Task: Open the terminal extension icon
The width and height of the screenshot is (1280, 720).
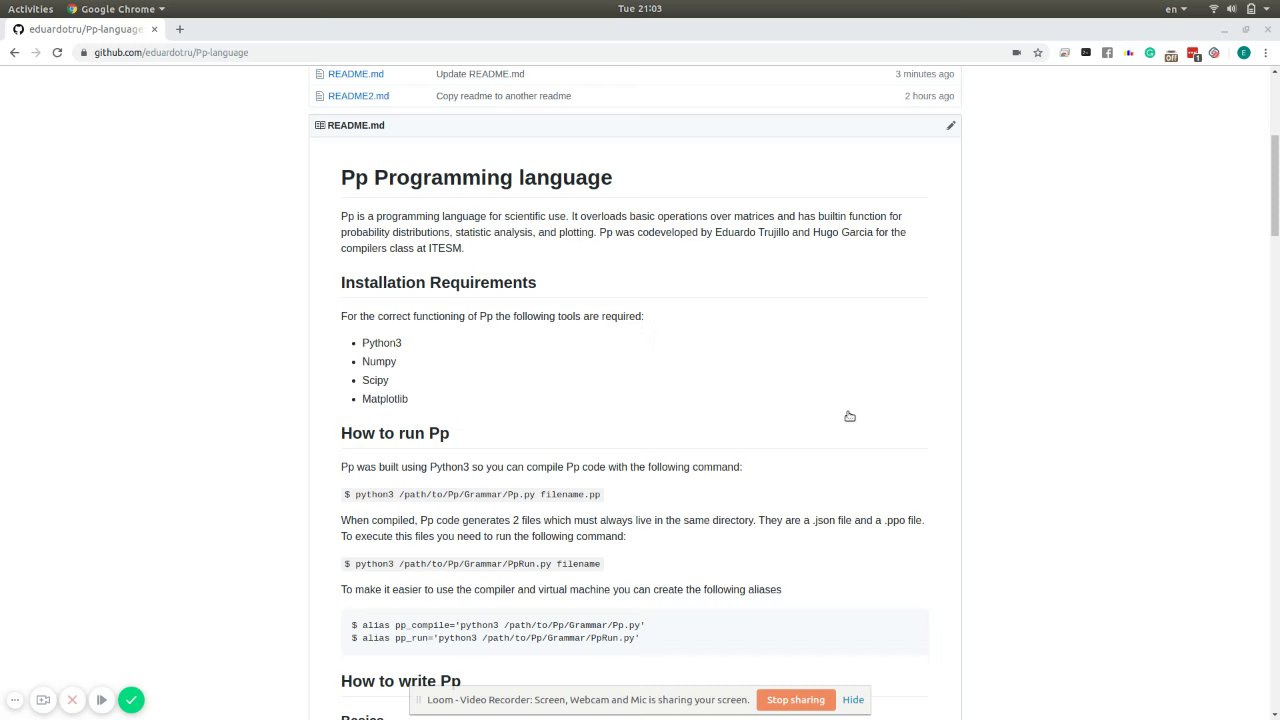Action: (x=1086, y=52)
